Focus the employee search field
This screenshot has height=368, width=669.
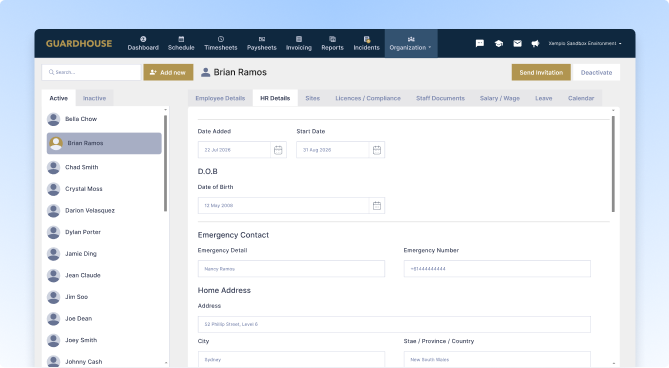(x=91, y=72)
